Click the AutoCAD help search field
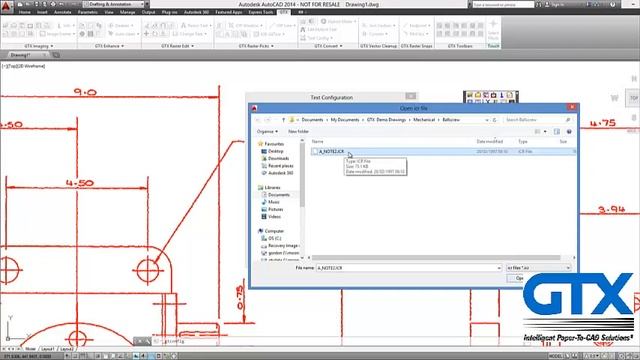 (503, 4)
